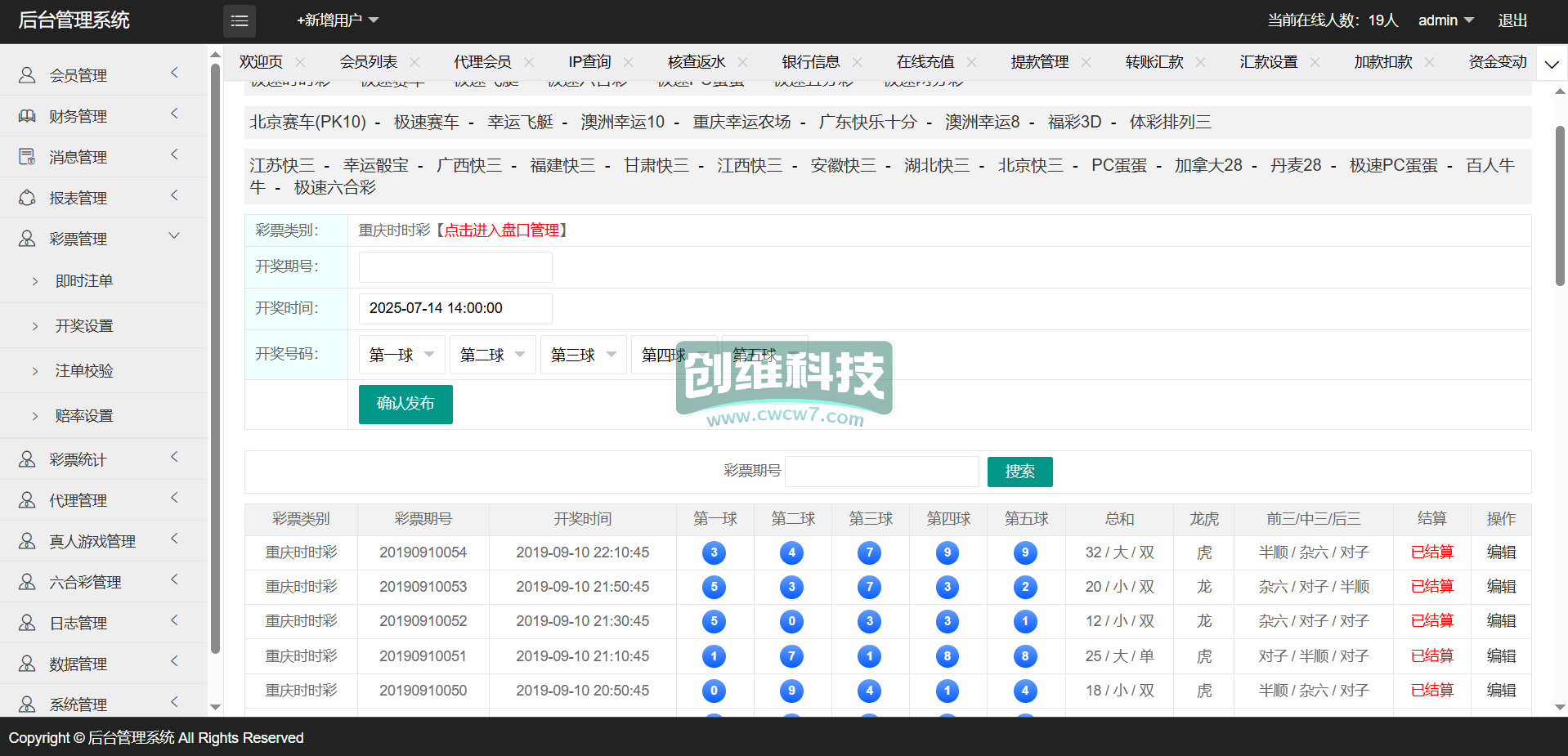Open 注单校验 submenu item
1568x756 pixels.
(x=84, y=371)
